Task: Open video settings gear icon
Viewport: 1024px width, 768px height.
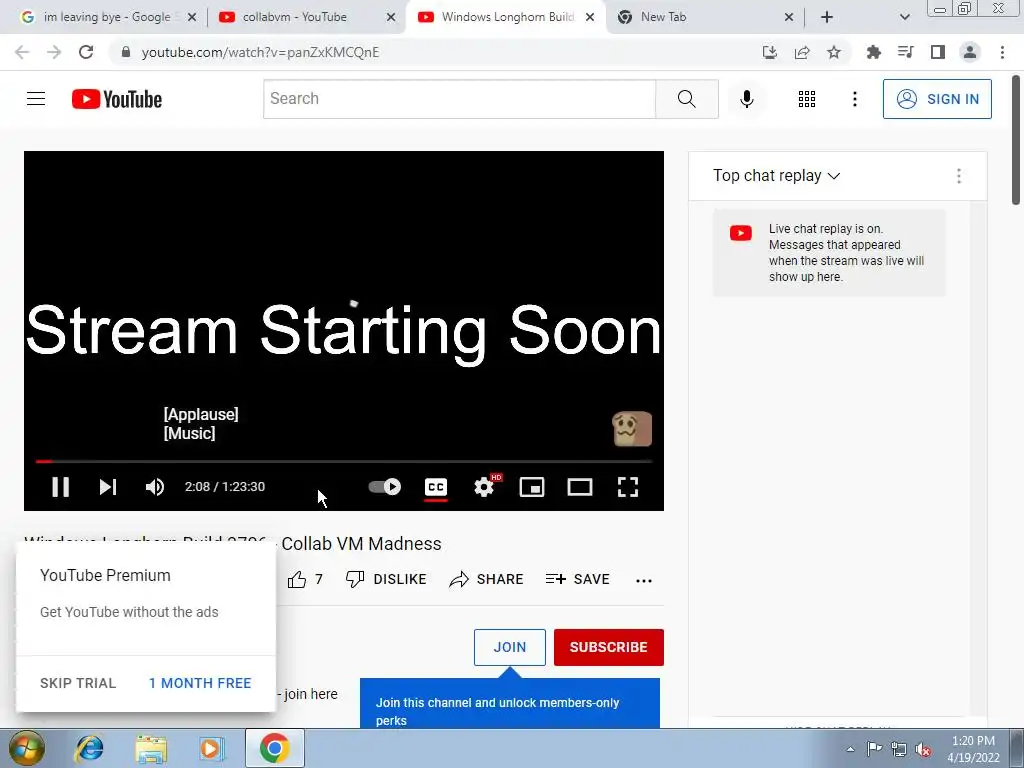Action: [484, 487]
